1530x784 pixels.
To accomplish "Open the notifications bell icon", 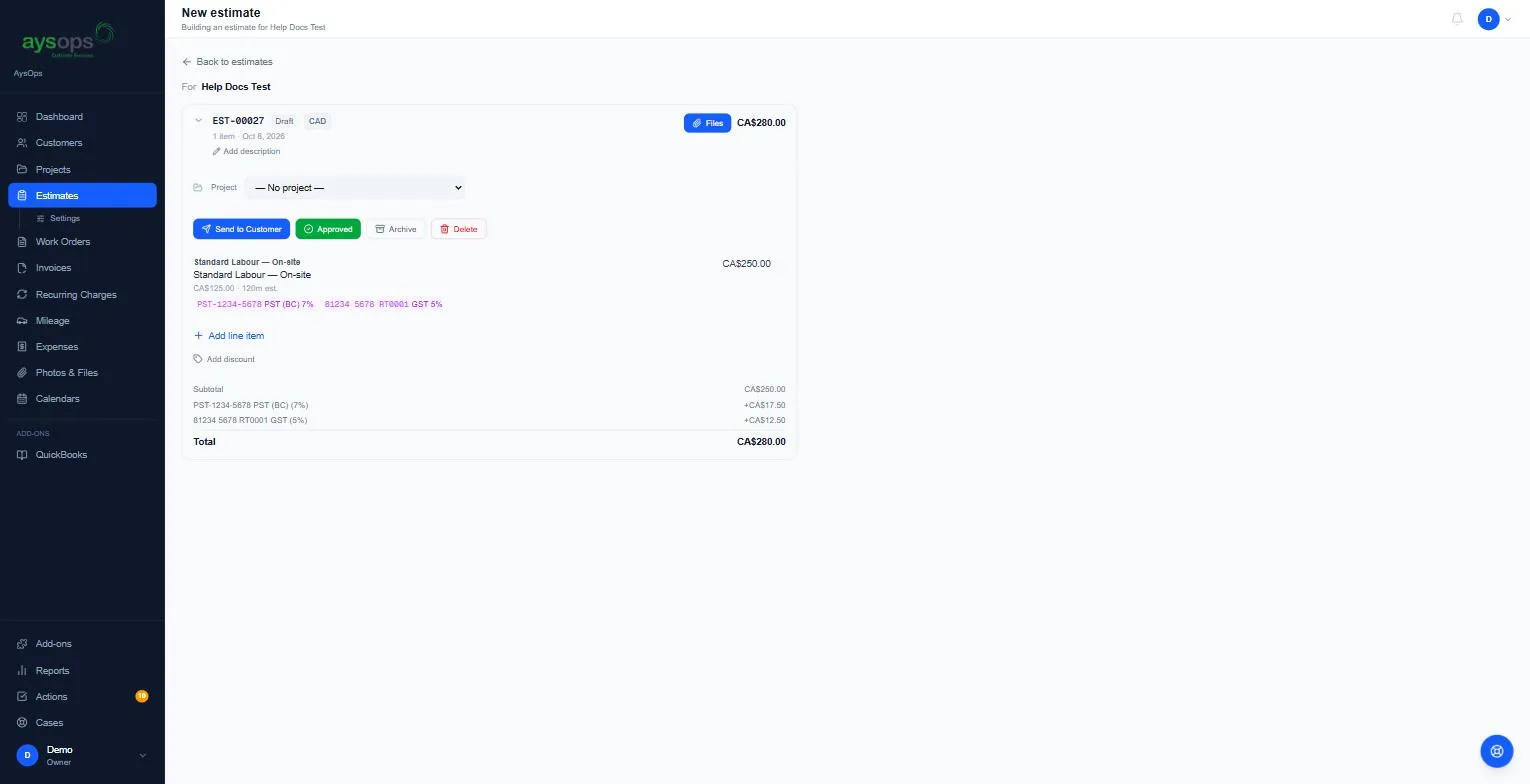I will 1457,19.
